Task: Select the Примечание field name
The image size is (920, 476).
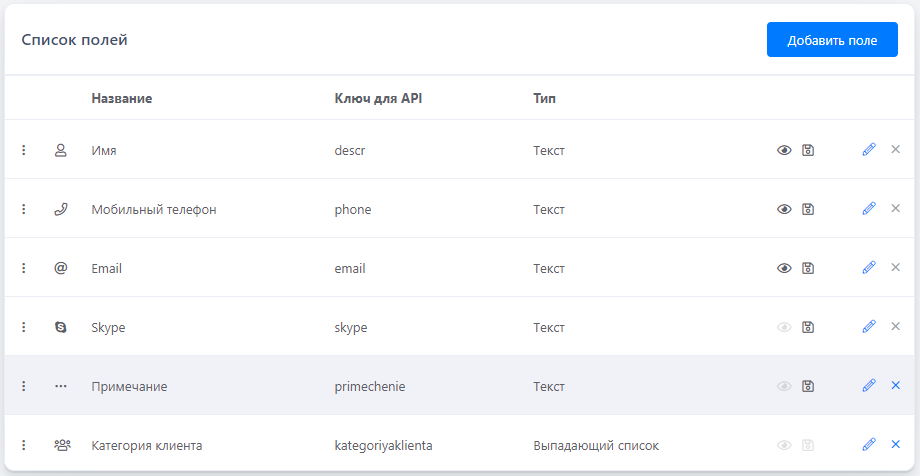Action: pyautogui.click(x=129, y=386)
